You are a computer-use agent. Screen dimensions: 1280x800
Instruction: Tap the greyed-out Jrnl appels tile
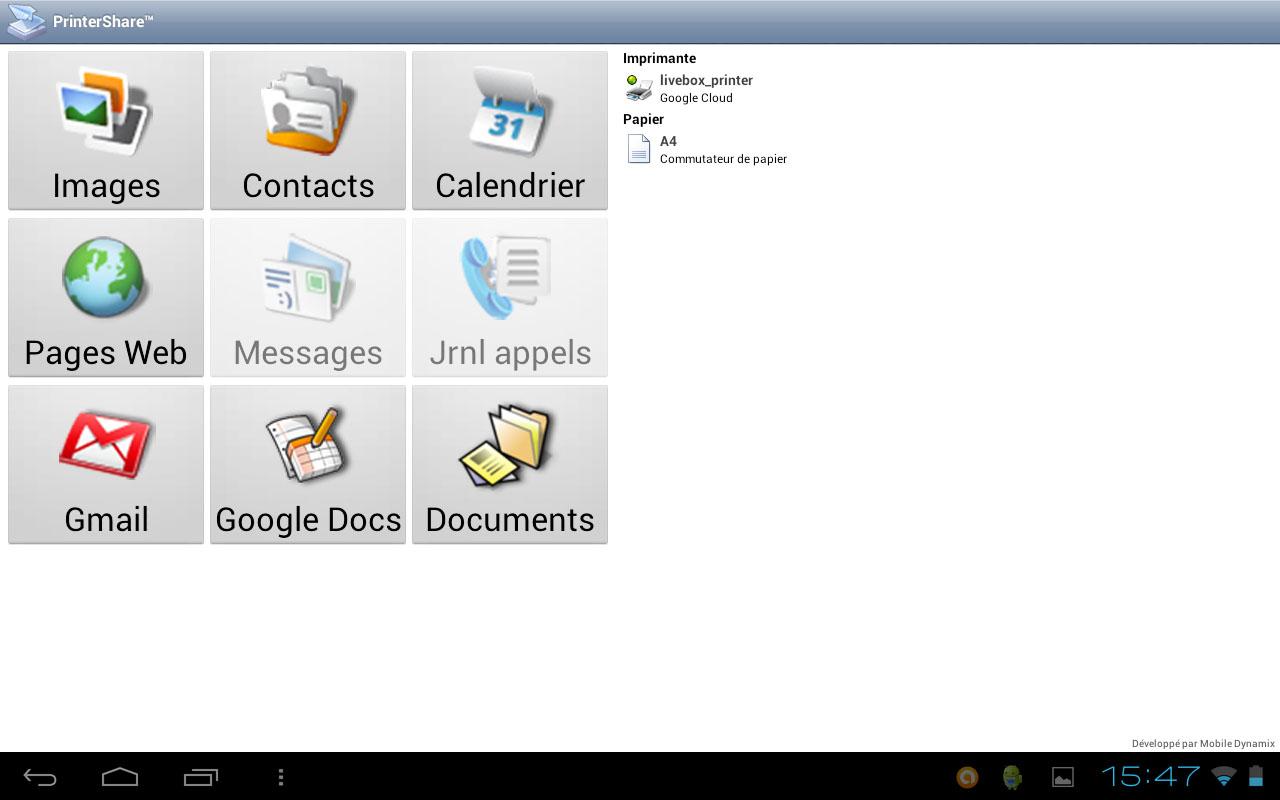click(x=510, y=298)
